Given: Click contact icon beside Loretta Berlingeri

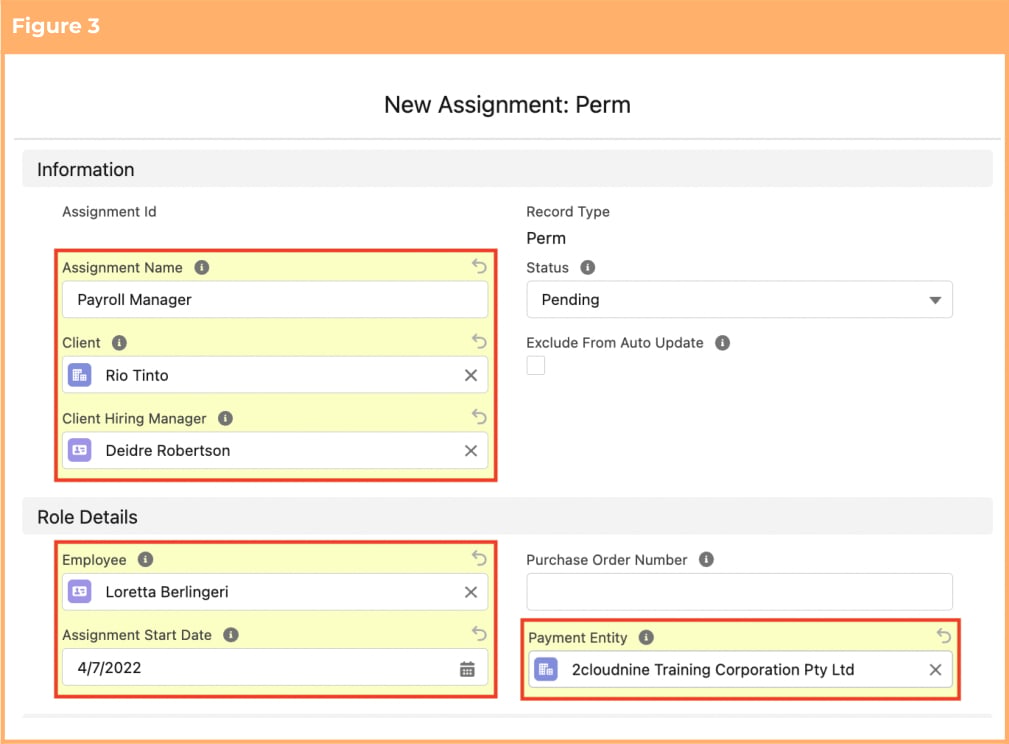Looking at the screenshot, I should [x=80, y=591].
